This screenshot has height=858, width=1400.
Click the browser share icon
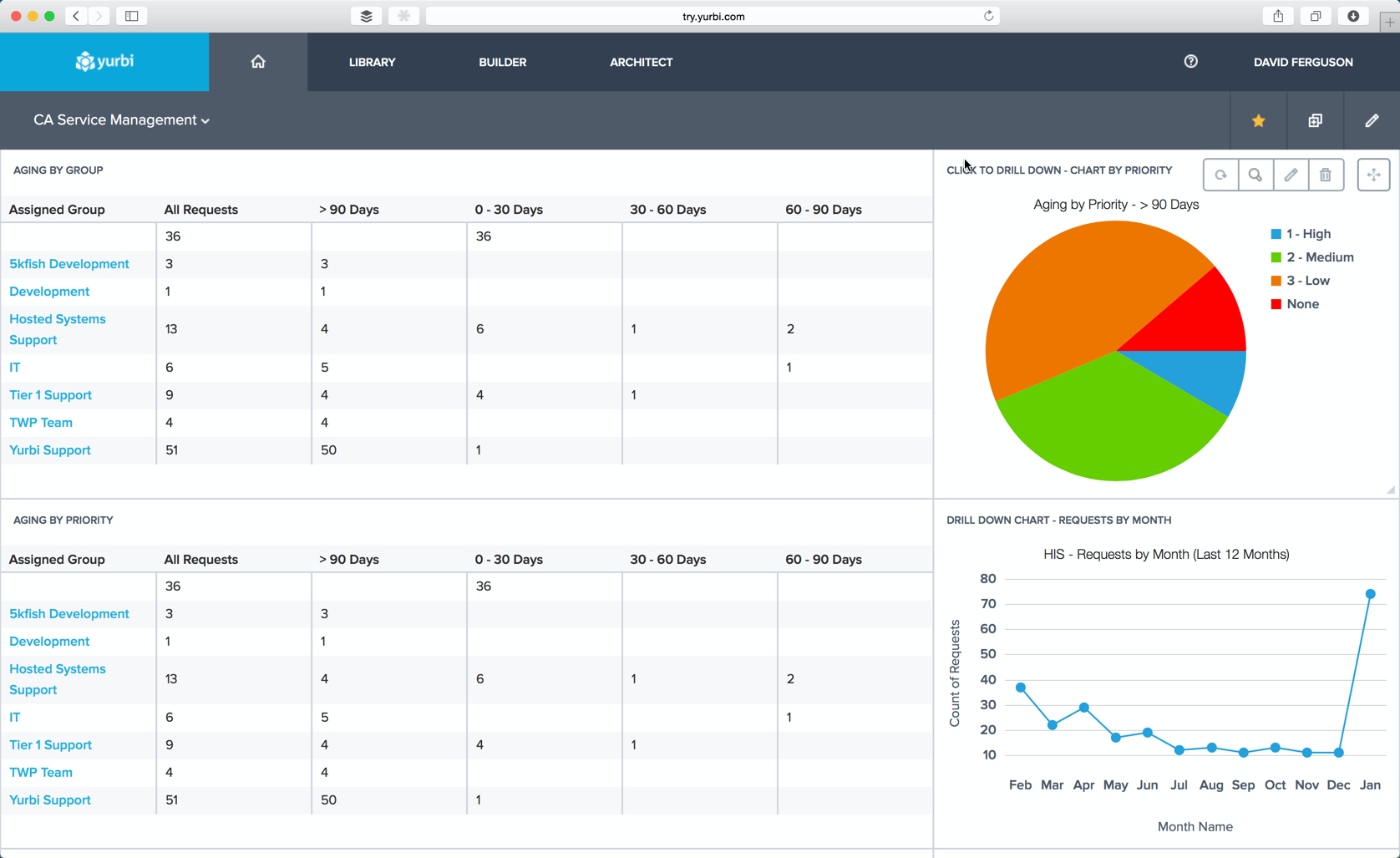pyautogui.click(x=1278, y=16)
